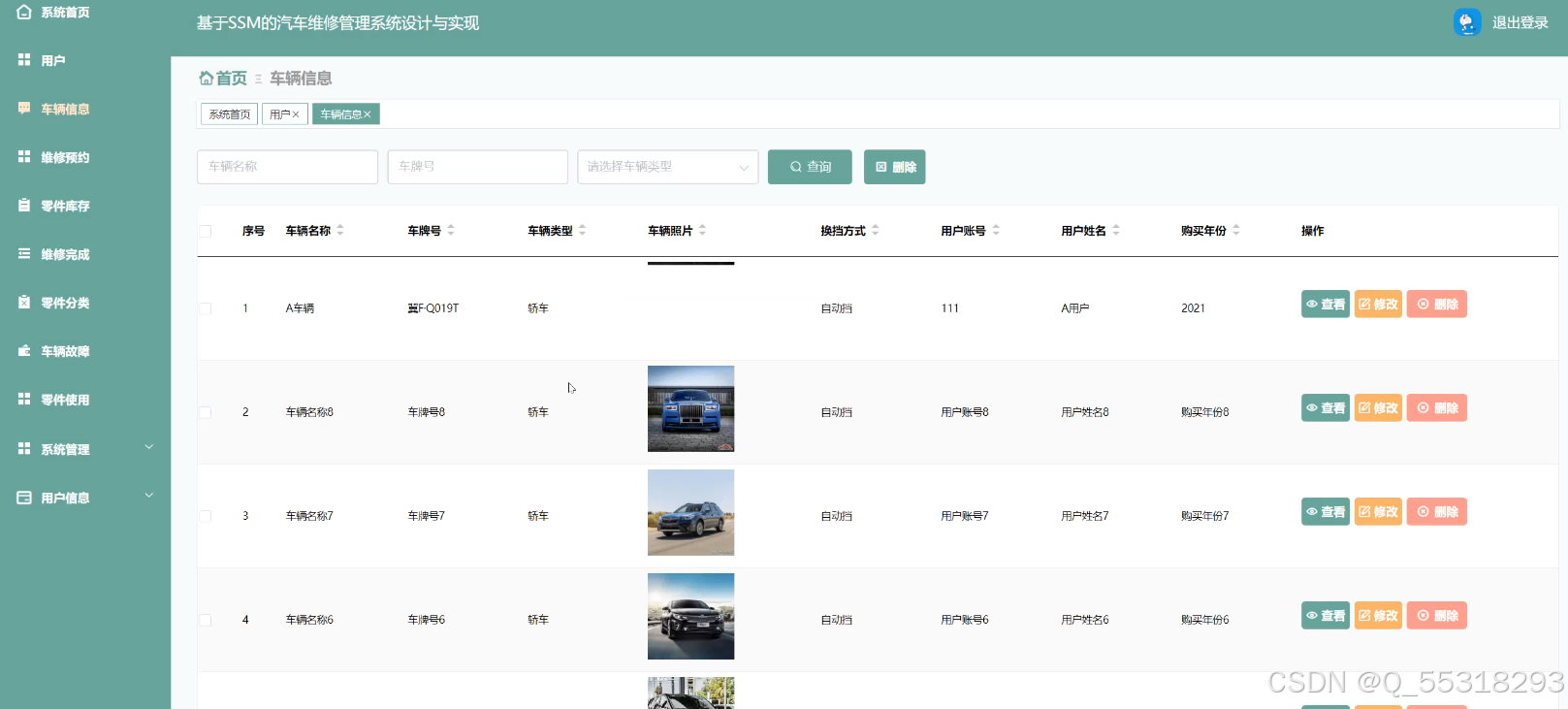Expand the 用户信息 menu chevron
This screenshot has width=1568, height=709.
(x=149, y=496)
